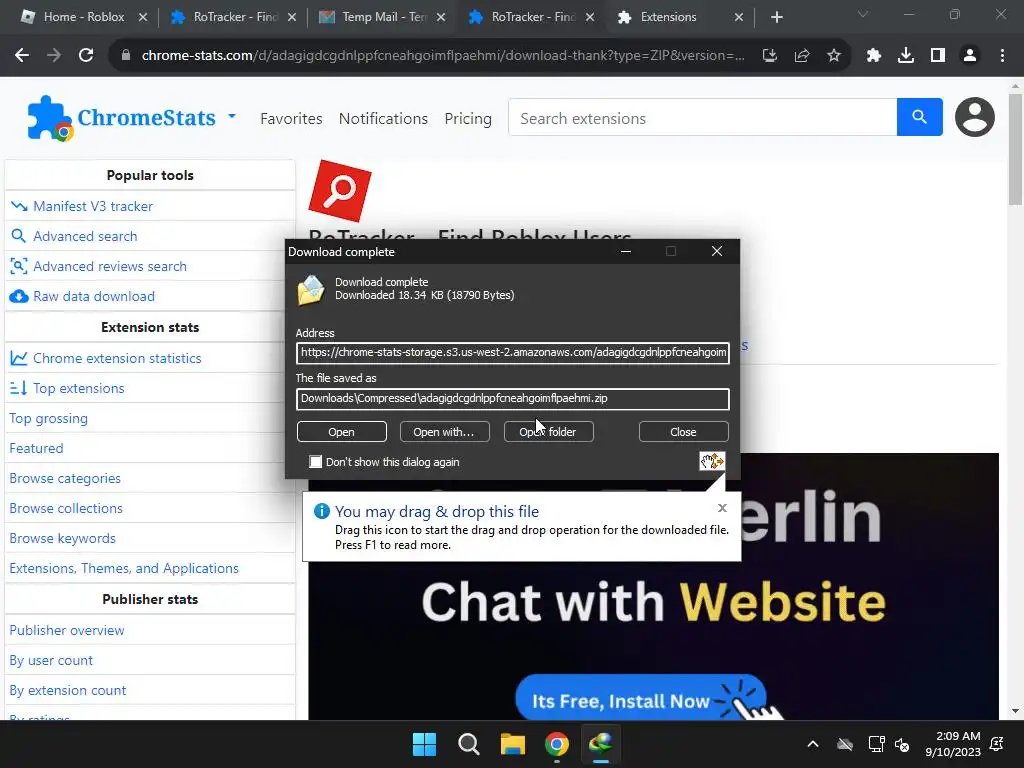Open By user count link
Viewport: 1024px width, 768px height.
51,661
